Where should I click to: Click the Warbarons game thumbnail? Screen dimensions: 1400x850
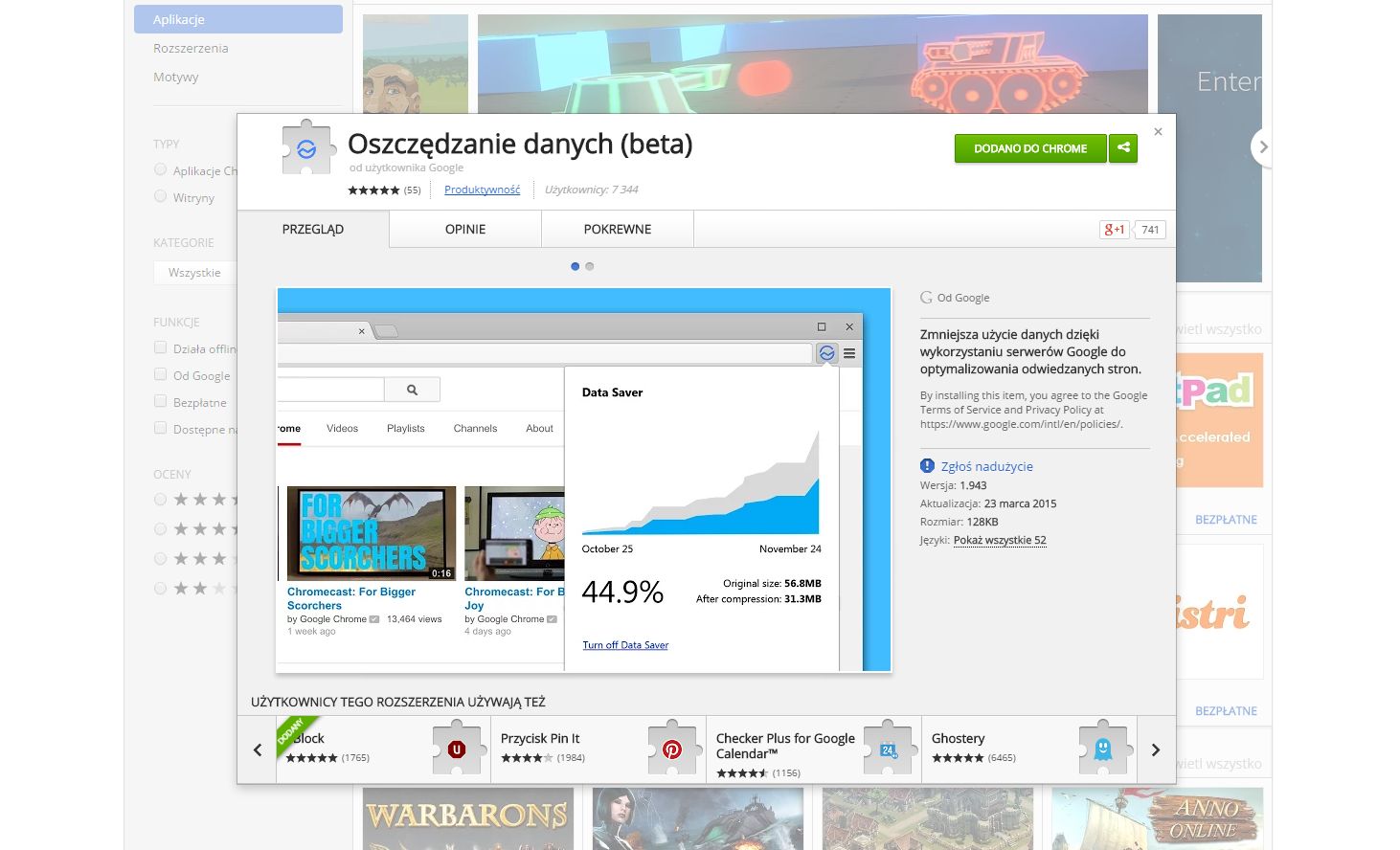click(x=468, y=818)
